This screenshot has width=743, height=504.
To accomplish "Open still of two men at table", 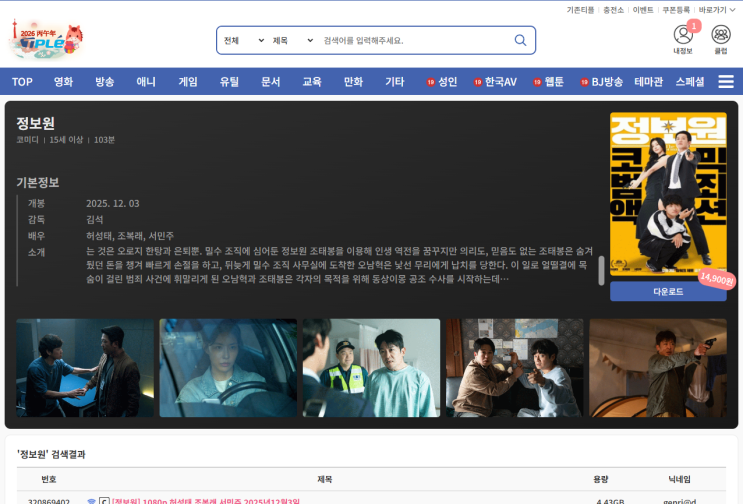I will [85, 368].
